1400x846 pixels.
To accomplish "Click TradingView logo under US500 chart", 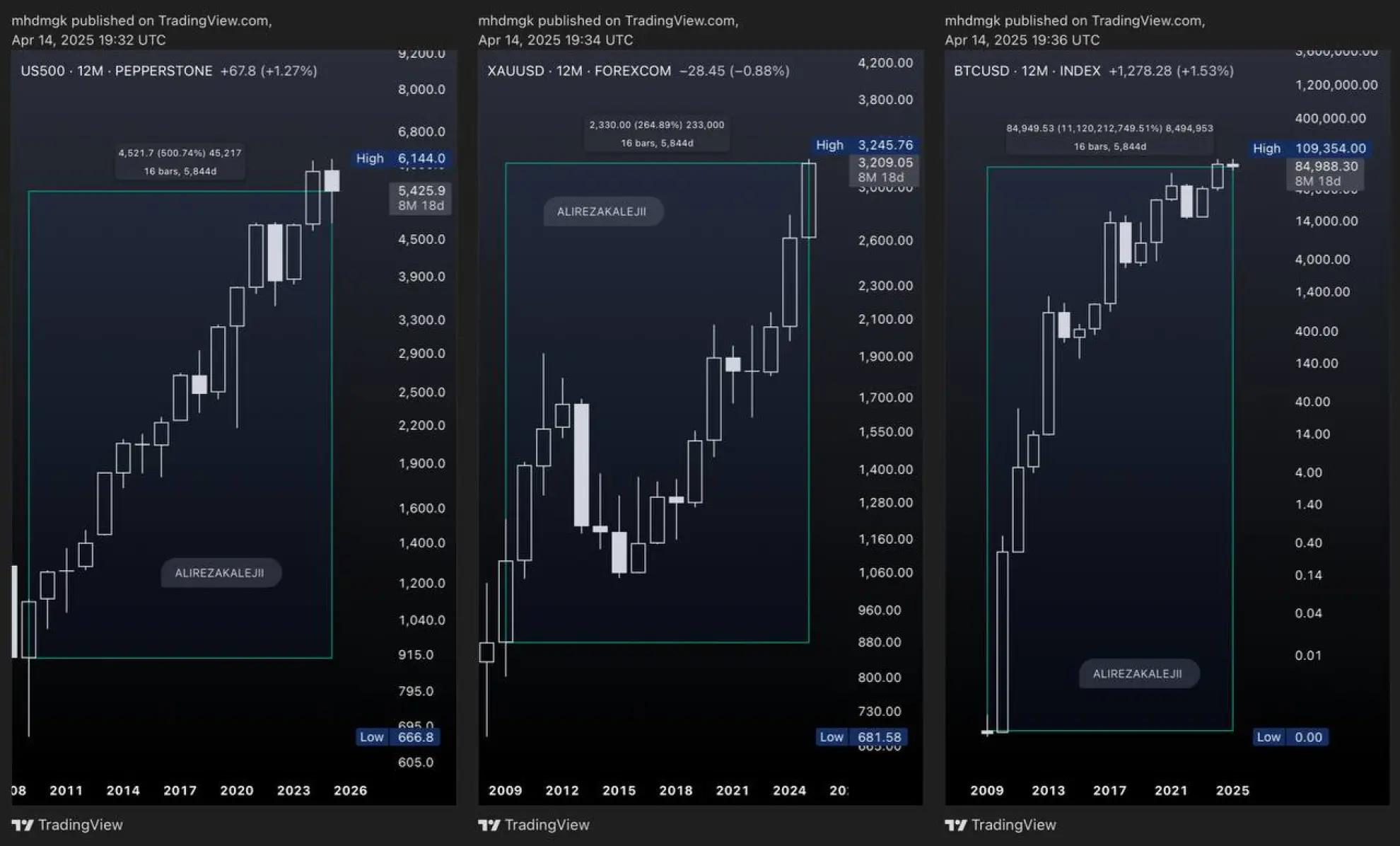I will click(67, 825).
